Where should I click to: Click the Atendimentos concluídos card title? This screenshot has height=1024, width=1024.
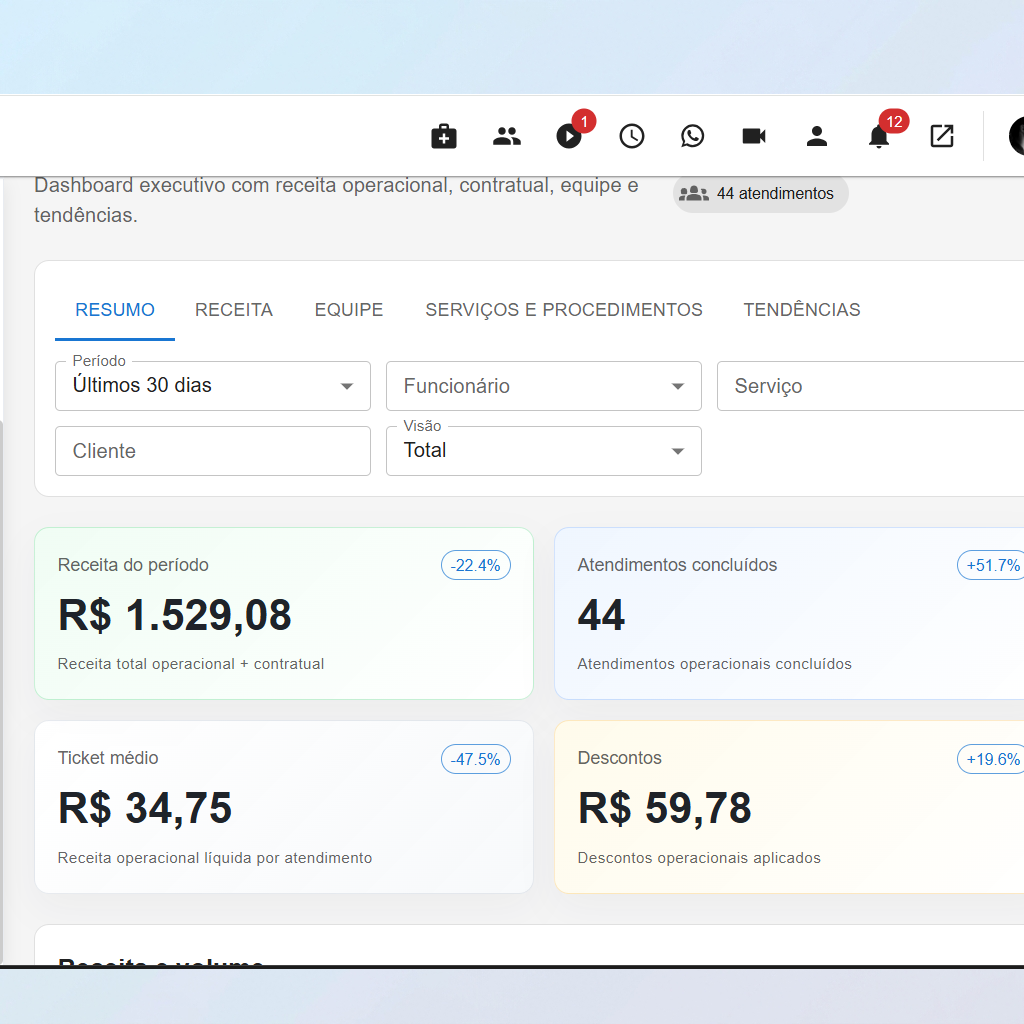click(677, 565)
